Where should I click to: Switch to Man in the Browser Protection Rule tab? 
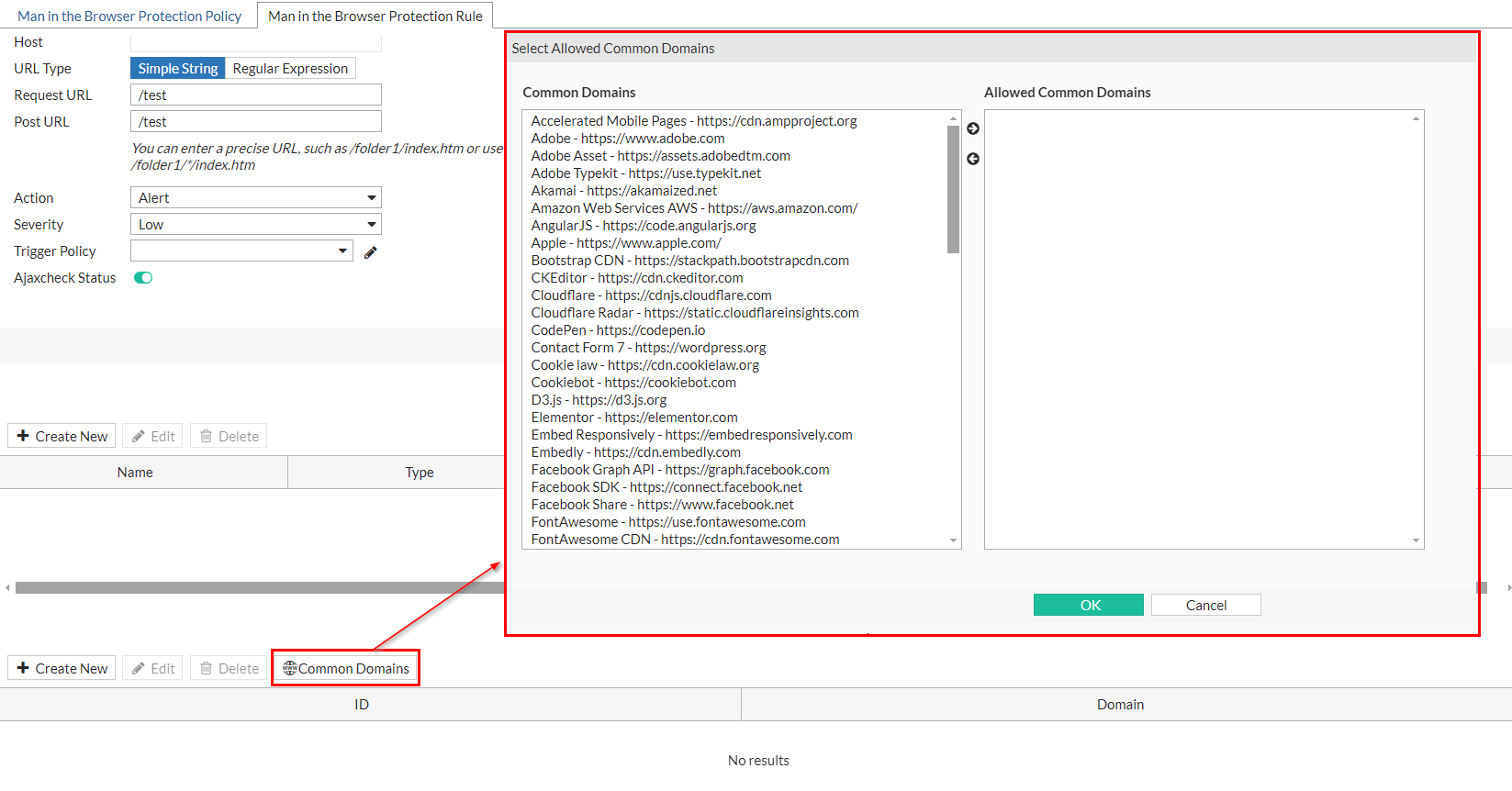pyautogui.click(x=375, y=17)
